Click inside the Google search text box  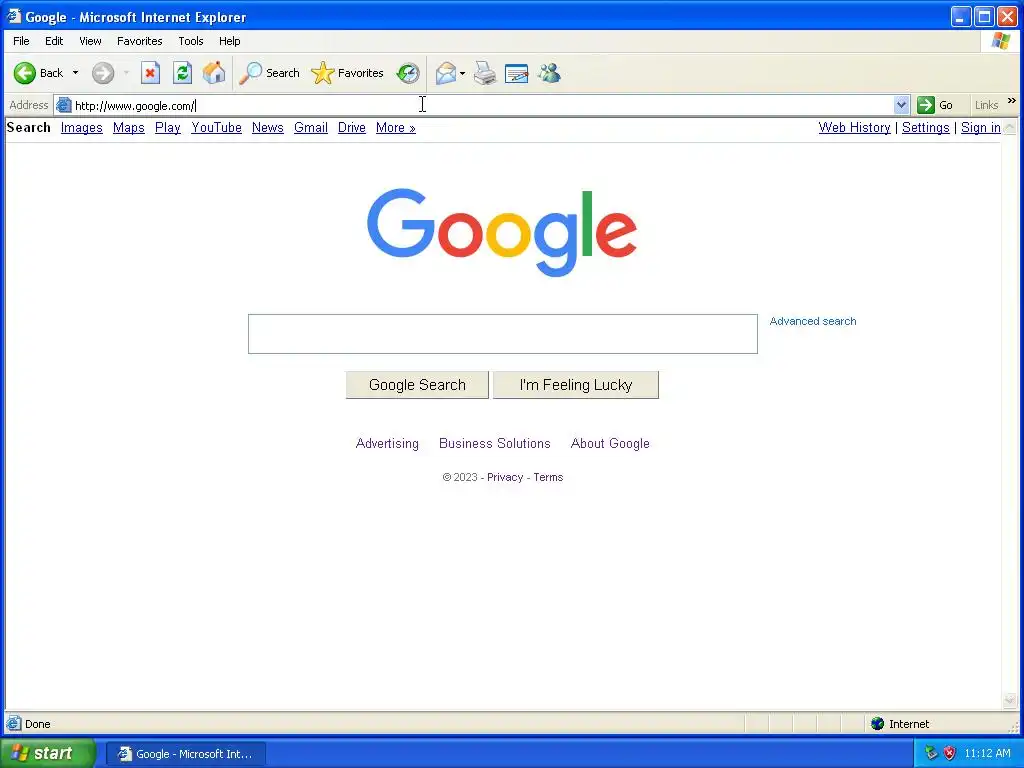pos(503,334)
